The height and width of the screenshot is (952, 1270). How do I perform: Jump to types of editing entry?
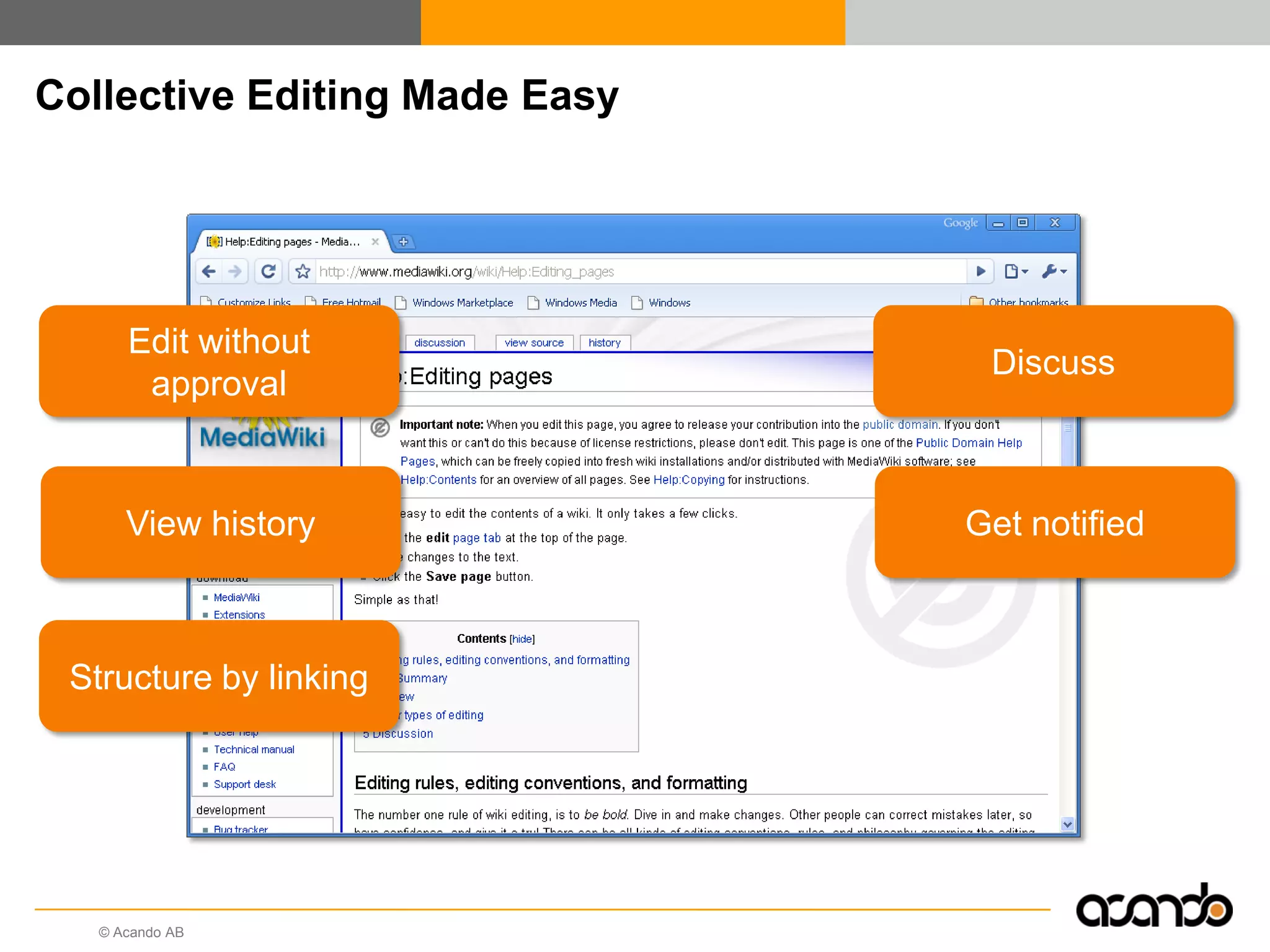[x=443, y=715]
